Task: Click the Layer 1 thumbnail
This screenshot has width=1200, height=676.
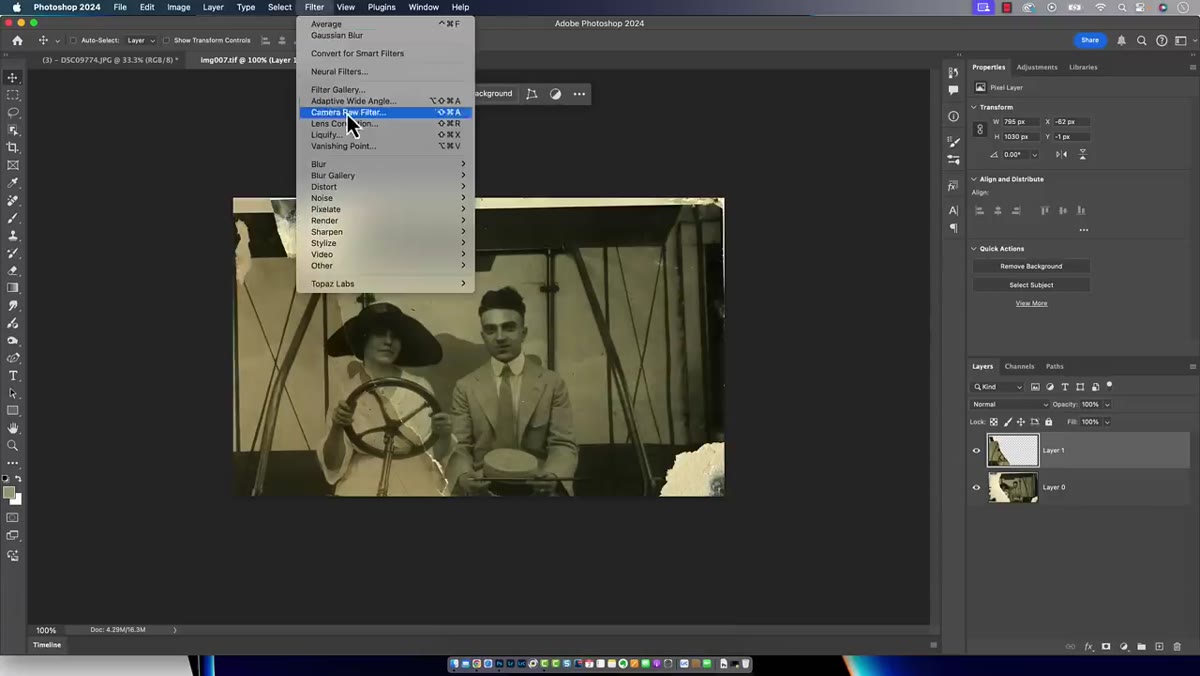Action: [1013, 450]
